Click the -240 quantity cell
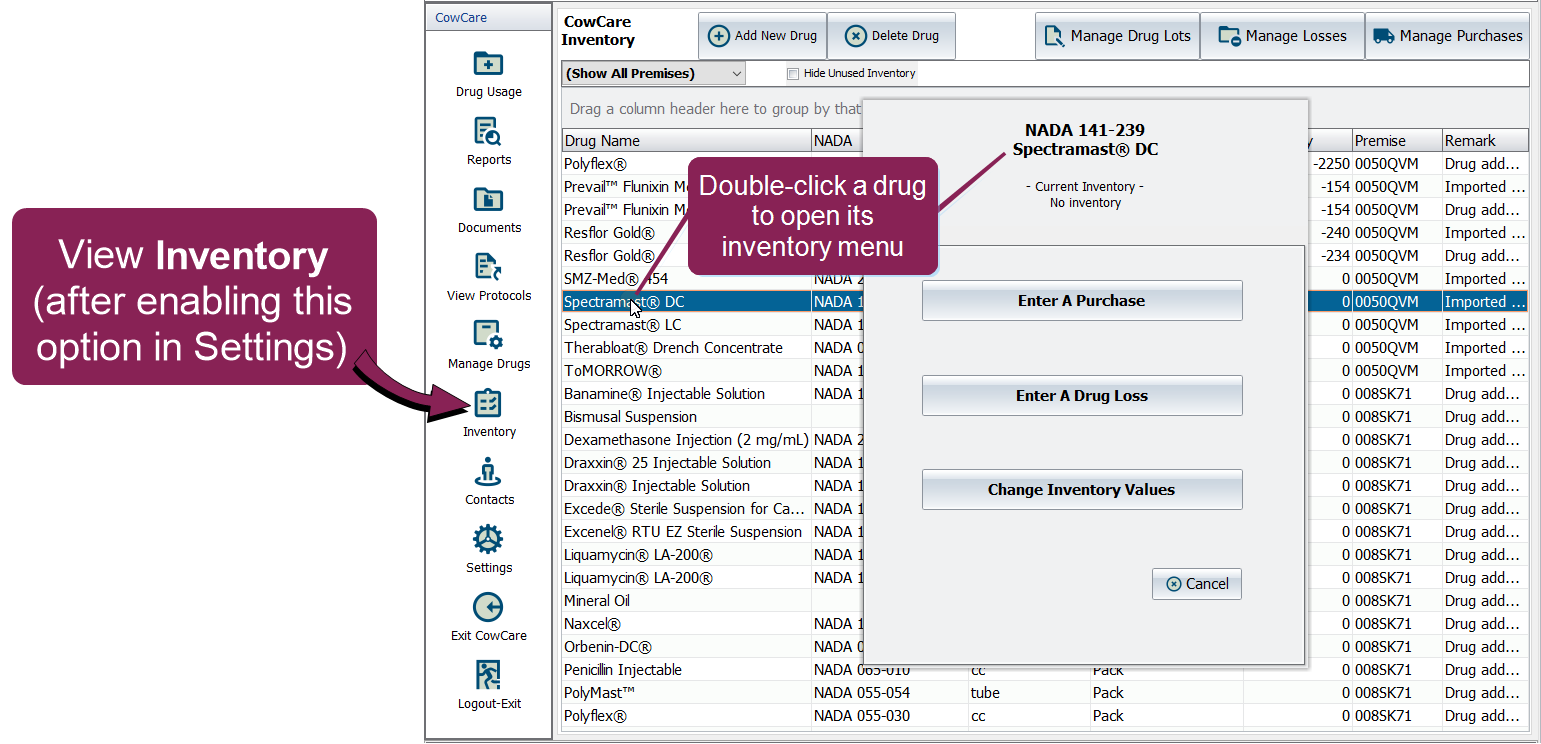 tap(1330, 233)
